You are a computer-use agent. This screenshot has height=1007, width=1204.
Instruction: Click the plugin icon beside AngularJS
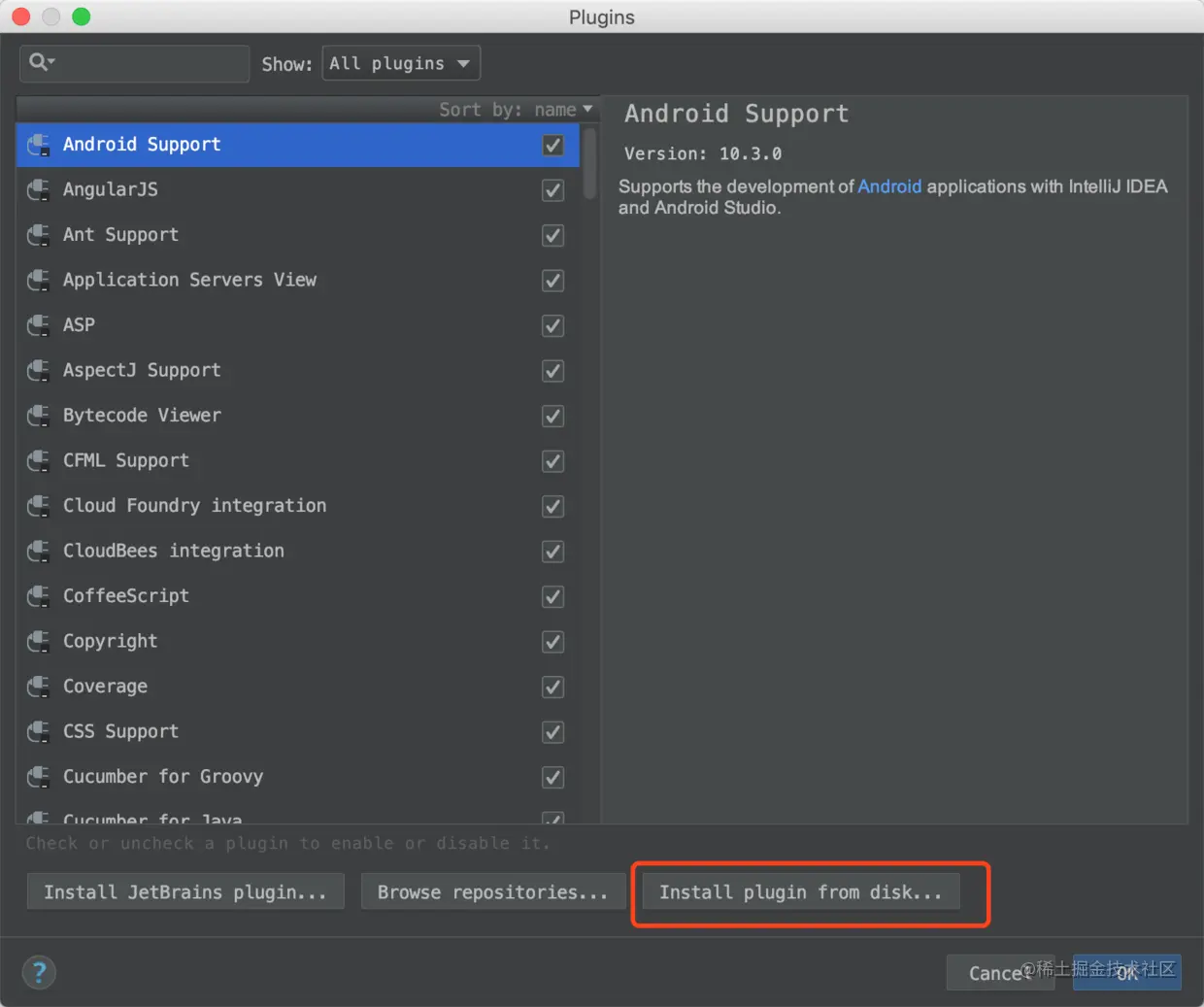pyautogui.click(x=39, y=189)
